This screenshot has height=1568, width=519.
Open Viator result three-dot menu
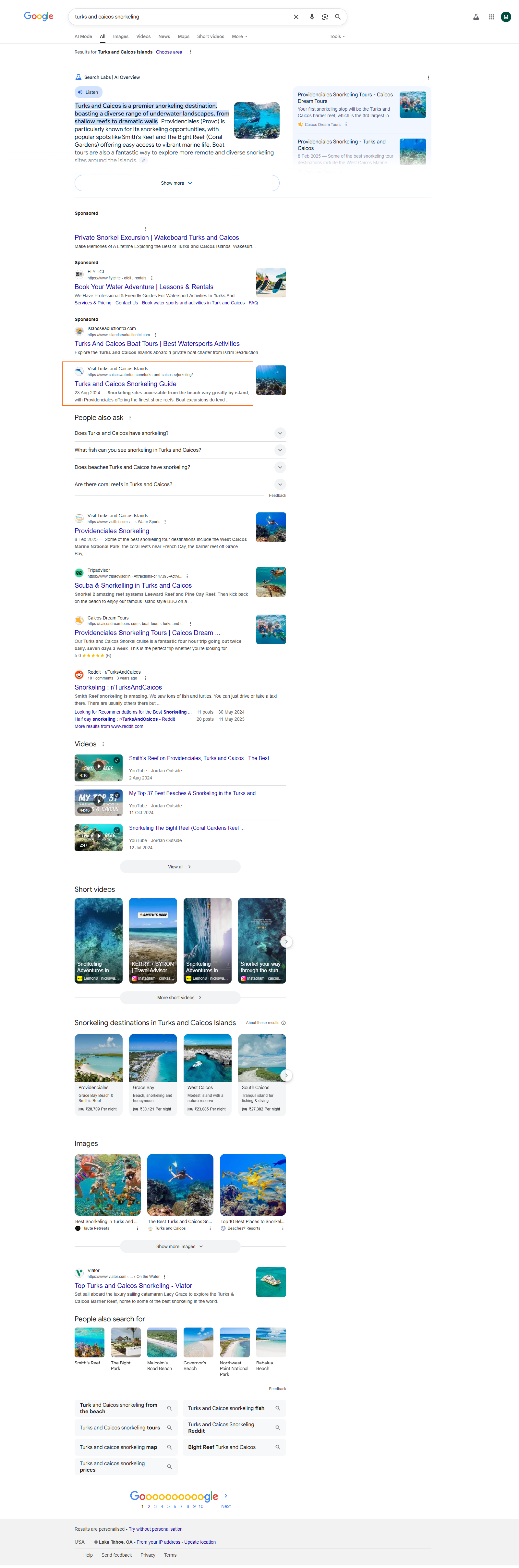(164, 1277)
